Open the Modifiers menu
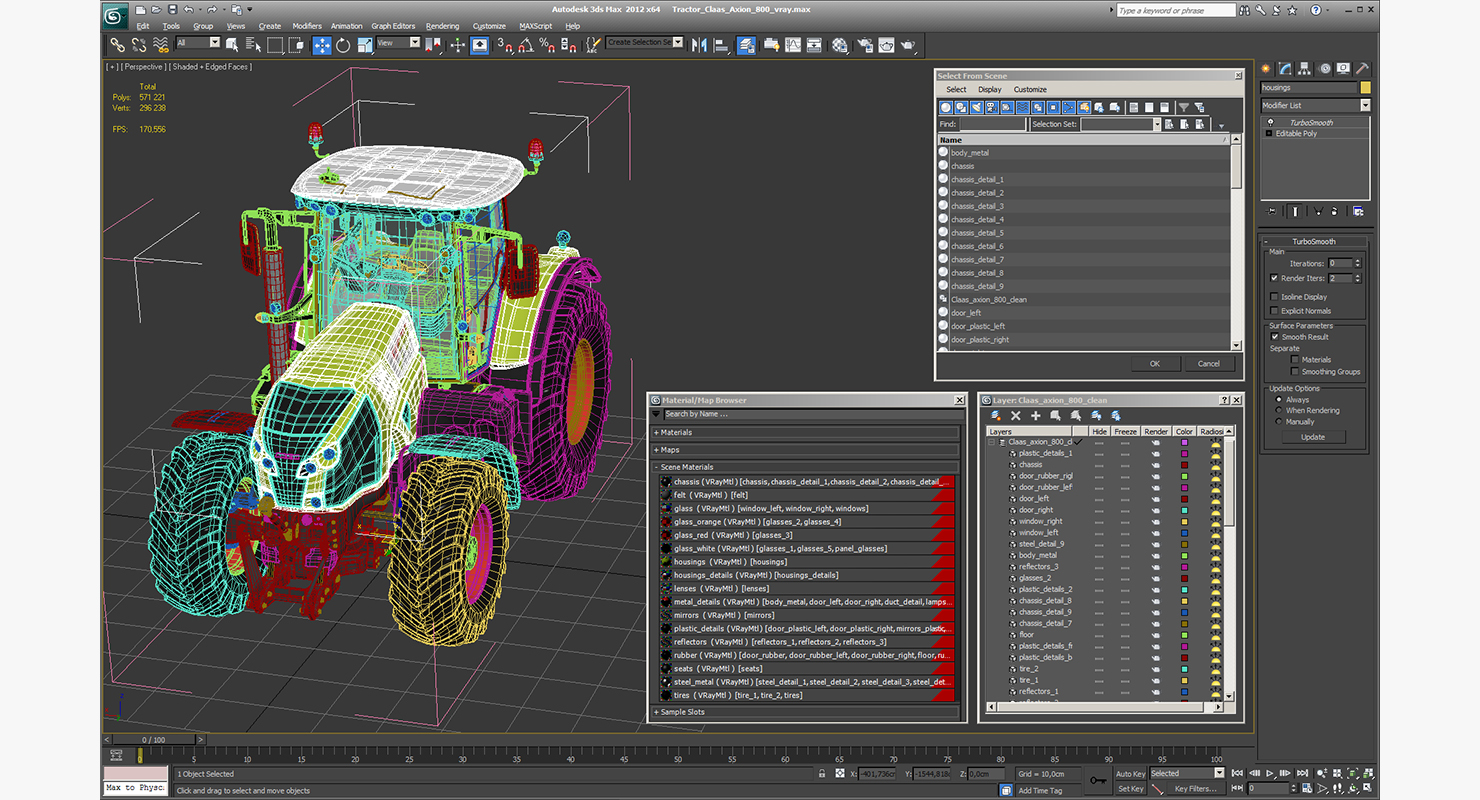The height and width of the screenshot is (800, 1480). (x=307, y=26)
